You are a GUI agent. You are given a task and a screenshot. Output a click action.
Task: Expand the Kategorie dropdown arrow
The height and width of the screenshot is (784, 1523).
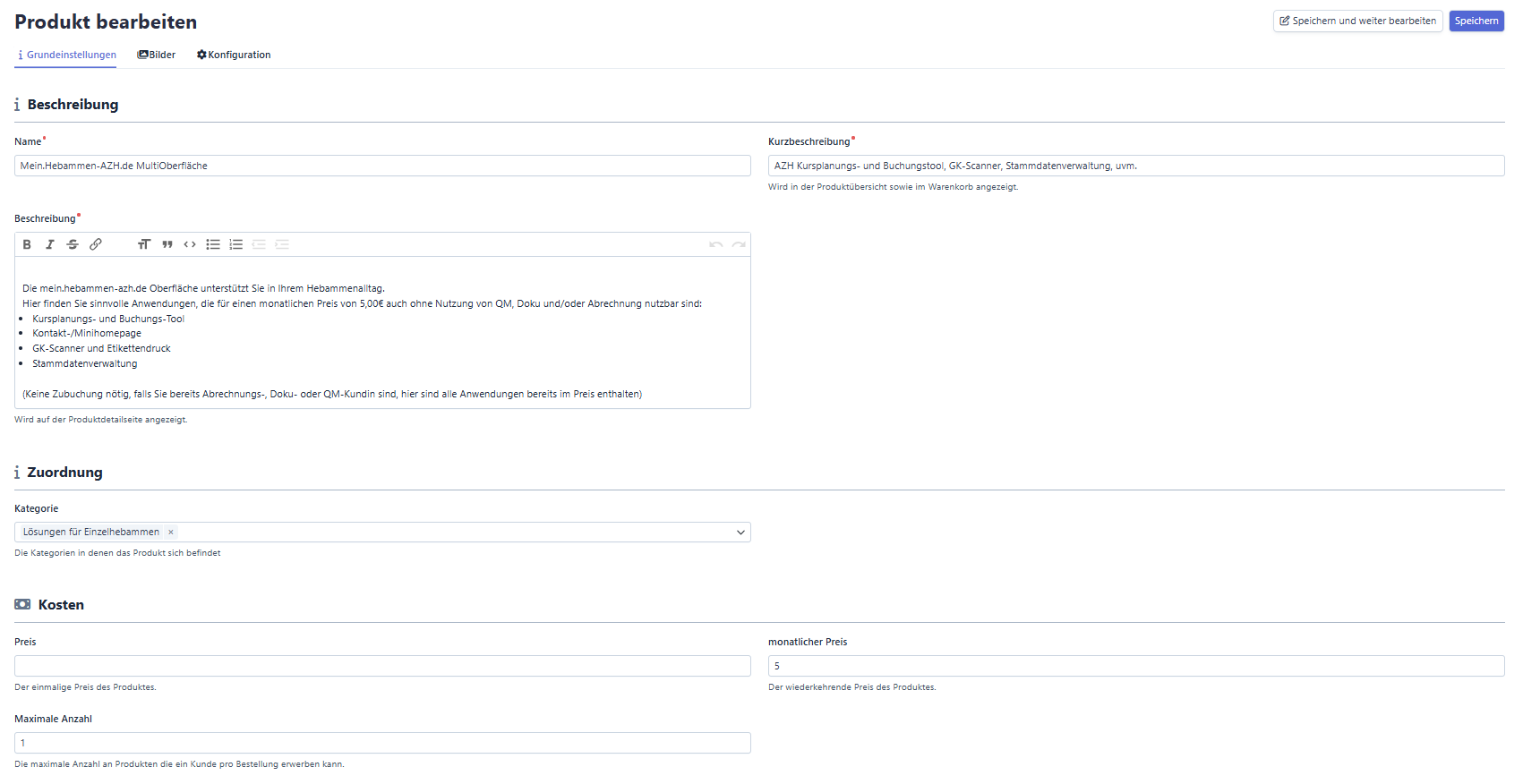[740, 533]
